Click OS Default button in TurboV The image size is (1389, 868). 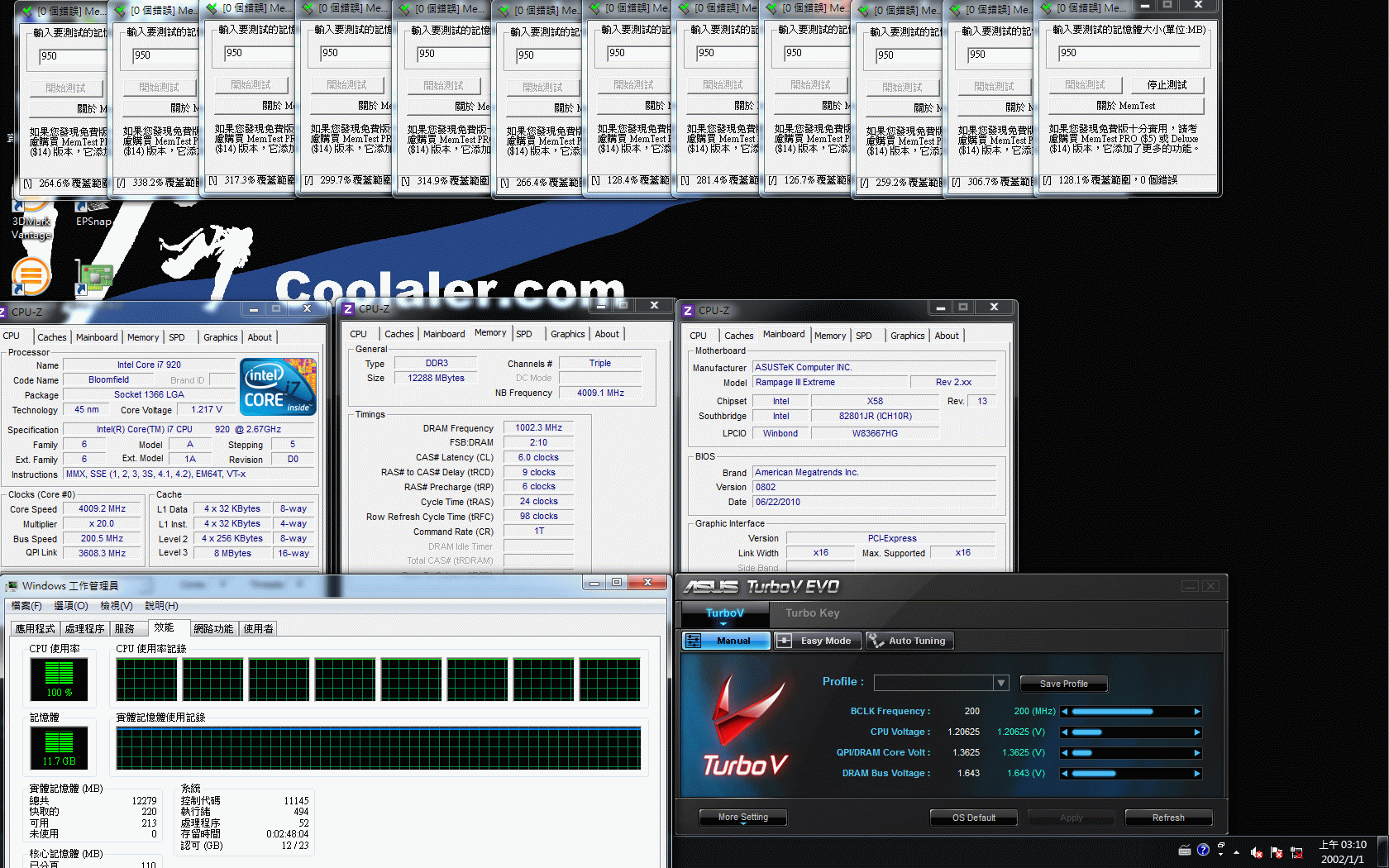(973, 818)
